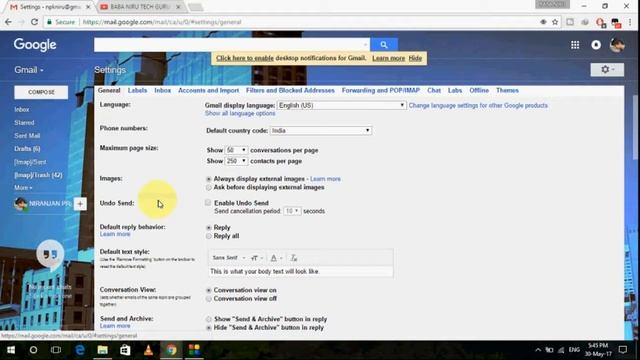Expand More labels in sidebar

coord(23,188)
